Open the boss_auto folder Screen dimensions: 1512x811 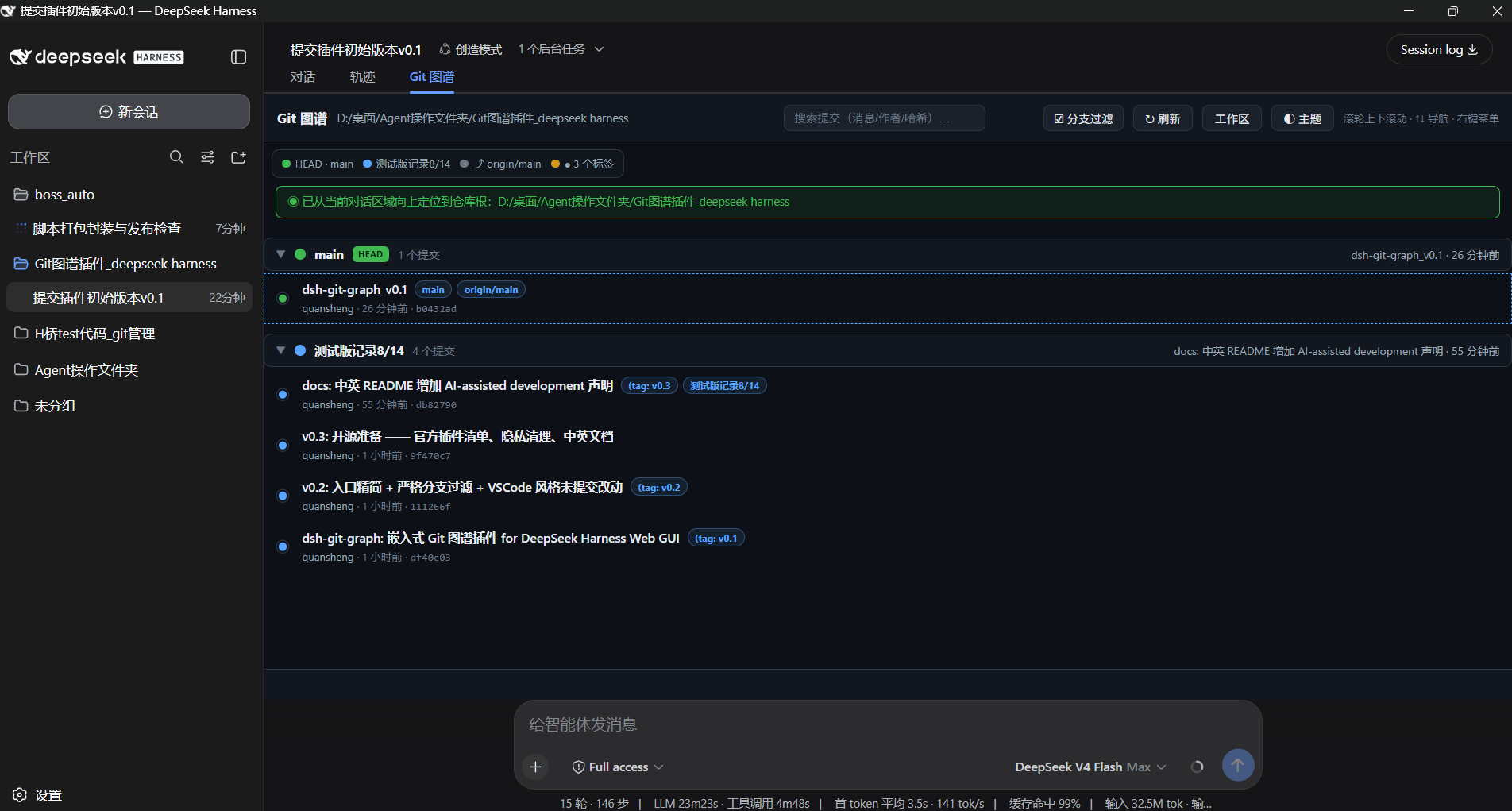coord(129,195)
